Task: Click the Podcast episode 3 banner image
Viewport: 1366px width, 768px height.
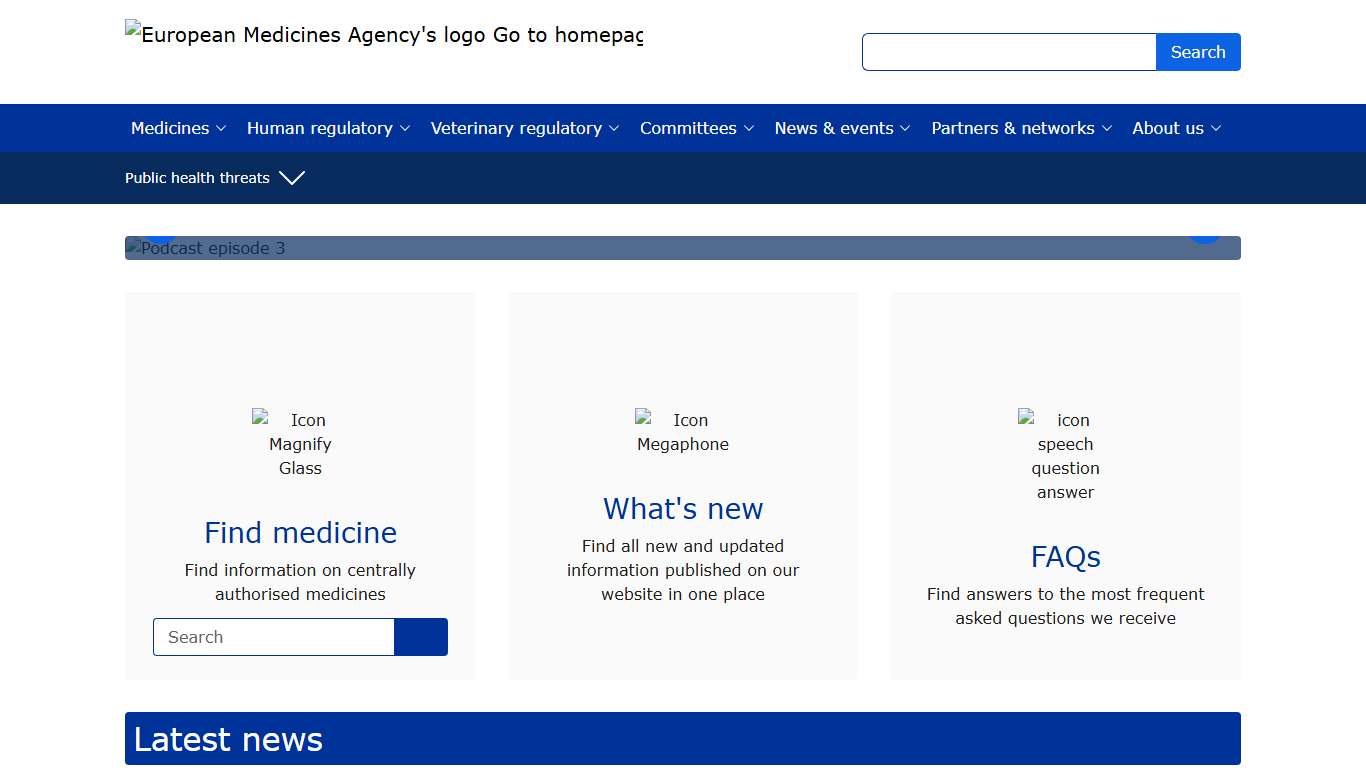Action: coord(683,248)
